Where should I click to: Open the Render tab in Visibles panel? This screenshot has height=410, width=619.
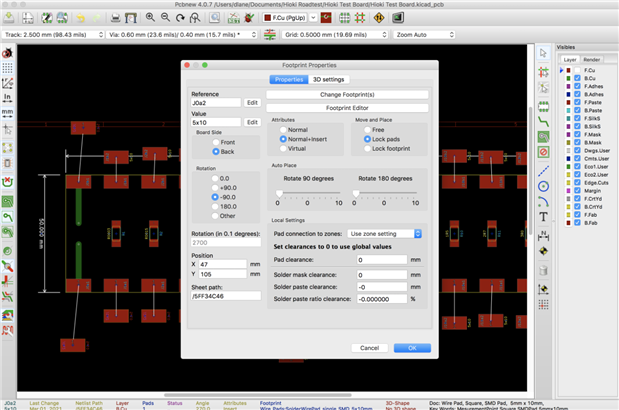click(x=592, y=59)
